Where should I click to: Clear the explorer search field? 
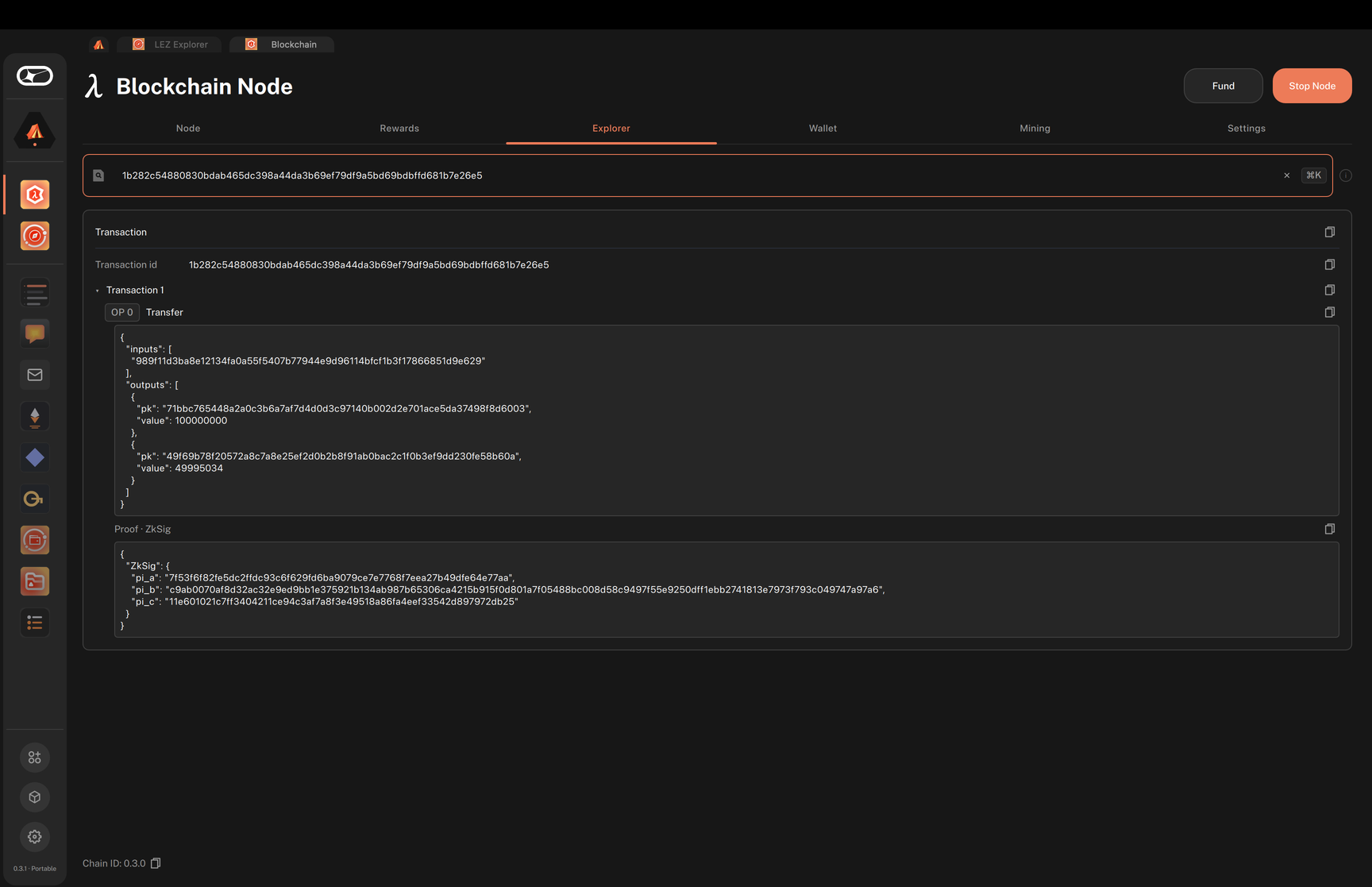tap(1287, 175)
